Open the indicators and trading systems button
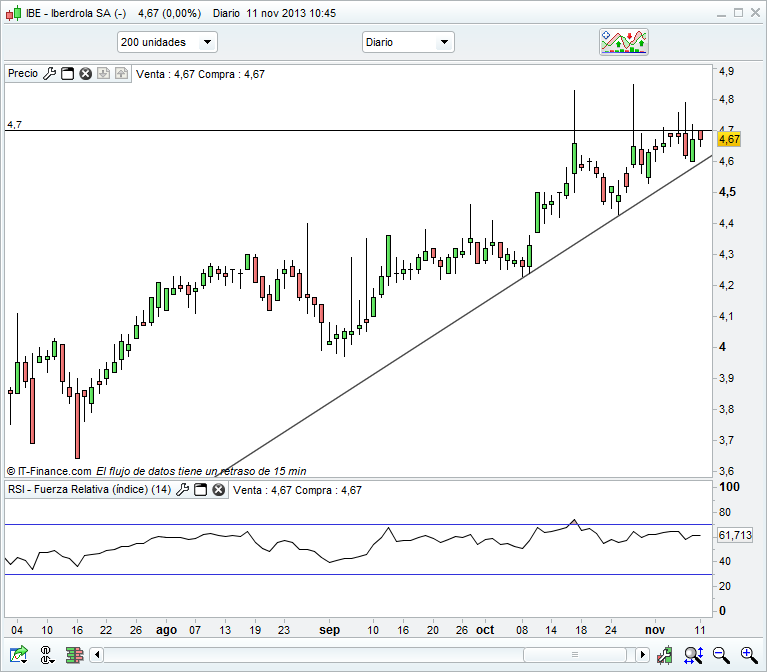The height and width of the screenshot is (672, 767). (x=625, y=42)
